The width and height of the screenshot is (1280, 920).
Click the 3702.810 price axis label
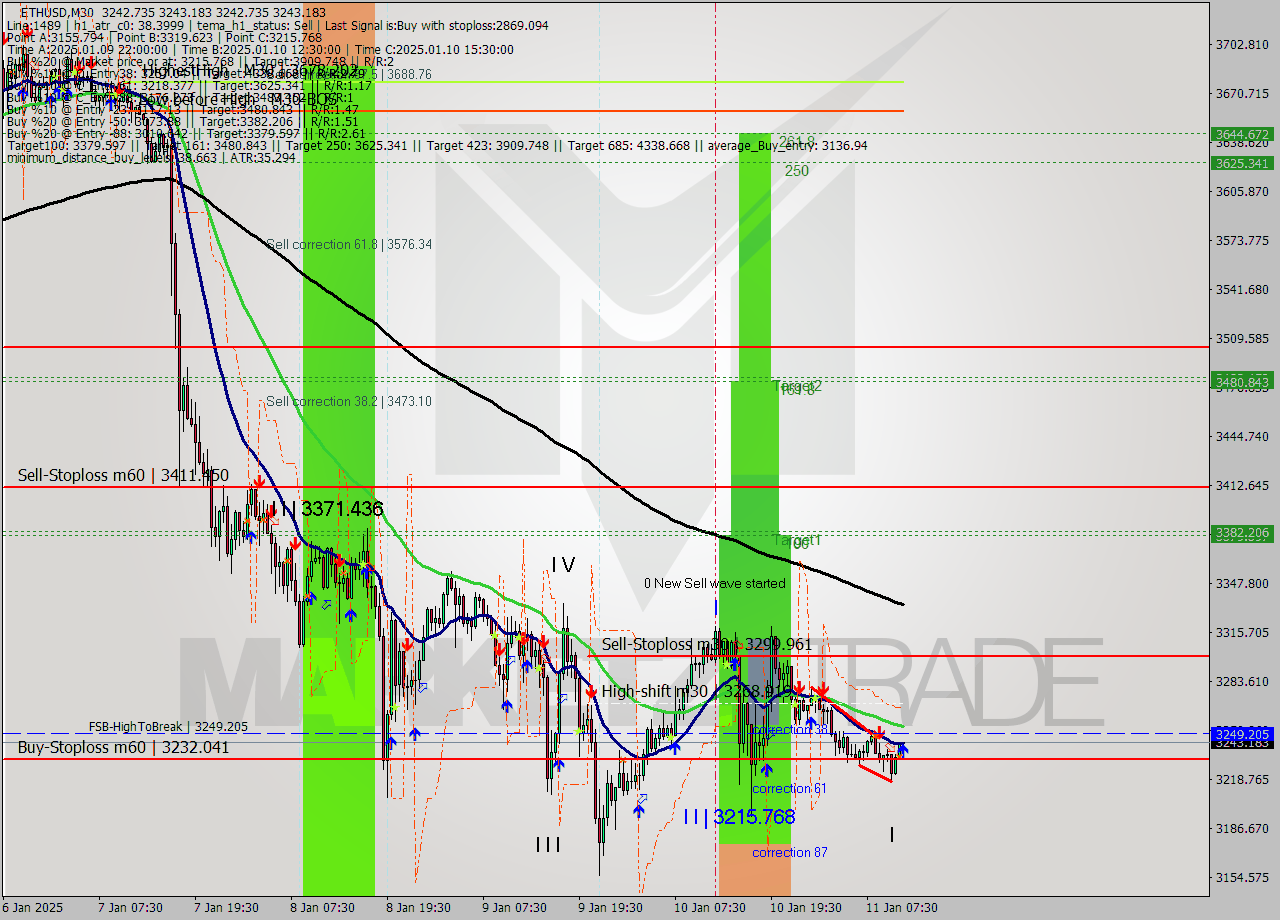point(1242,44)
